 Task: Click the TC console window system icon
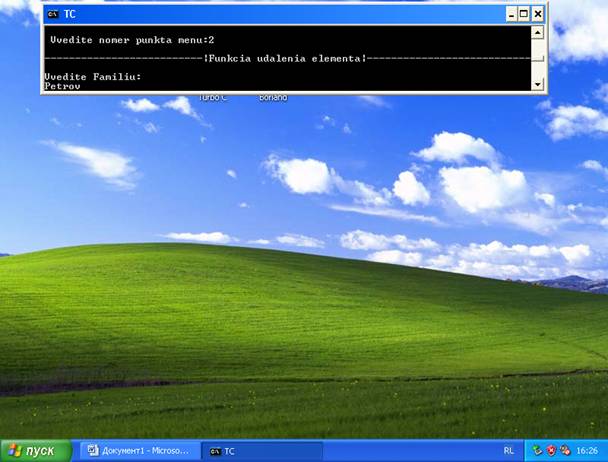click(x=53, y=14)
